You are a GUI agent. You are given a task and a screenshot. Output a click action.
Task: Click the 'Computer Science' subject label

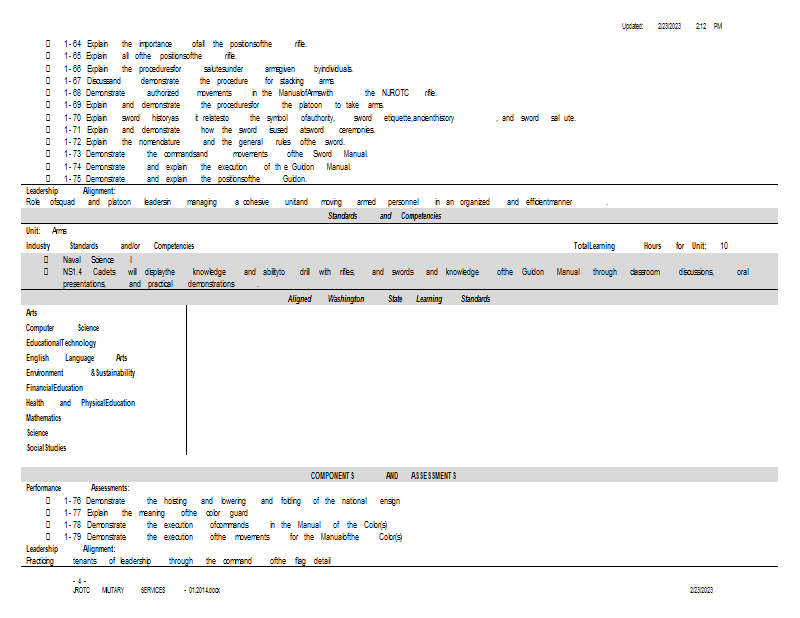pos(62,328)
